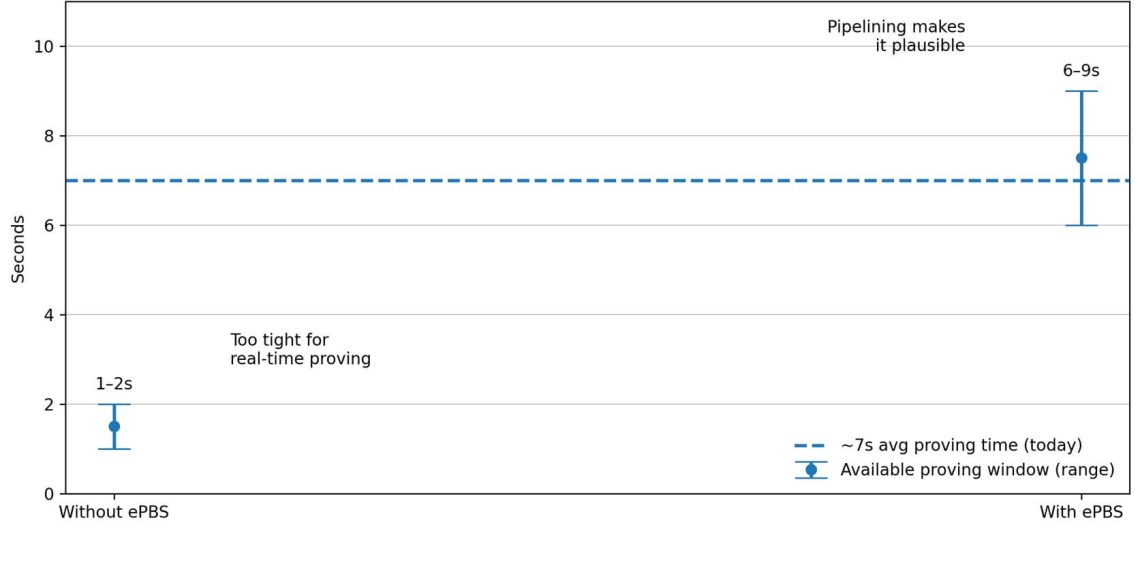
Task: Select the "Available proving window (range)" legend label
Action: tap(977, 470)
